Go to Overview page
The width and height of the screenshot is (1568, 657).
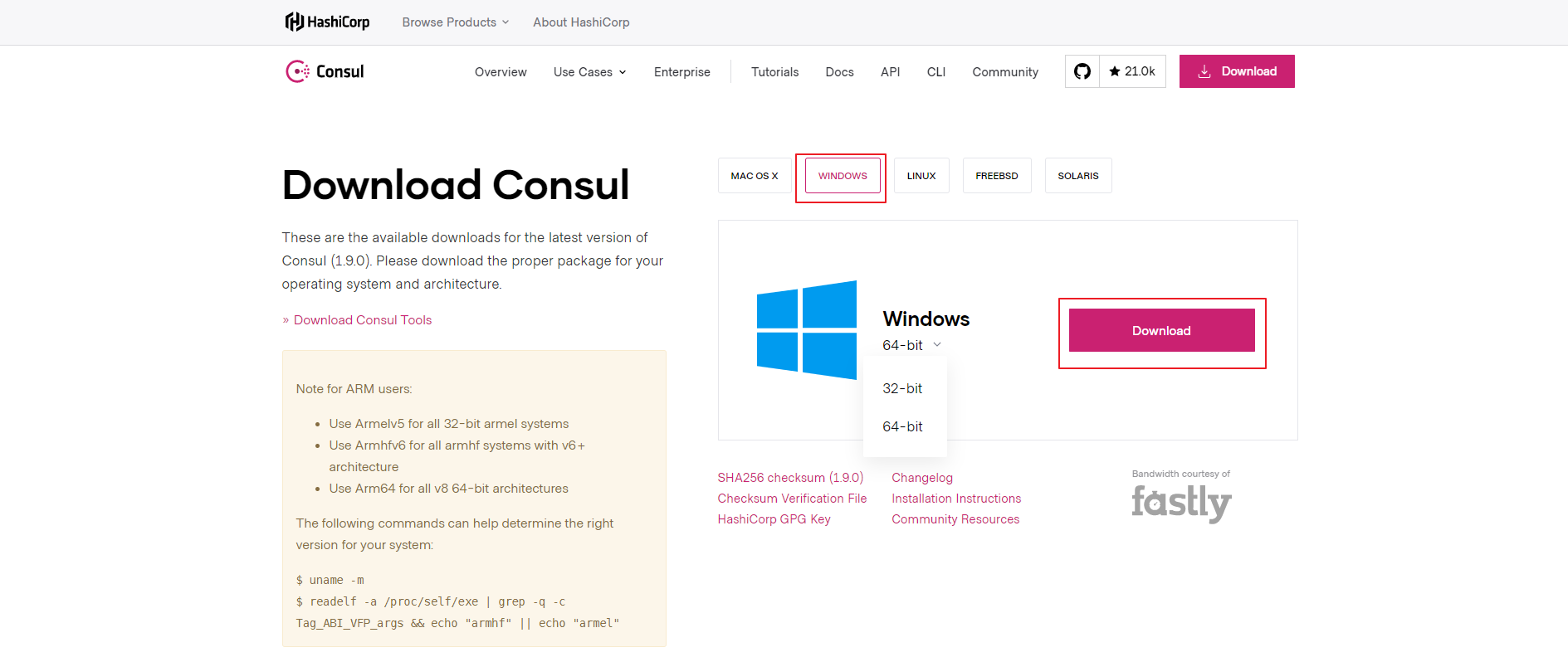click(501, 72)
